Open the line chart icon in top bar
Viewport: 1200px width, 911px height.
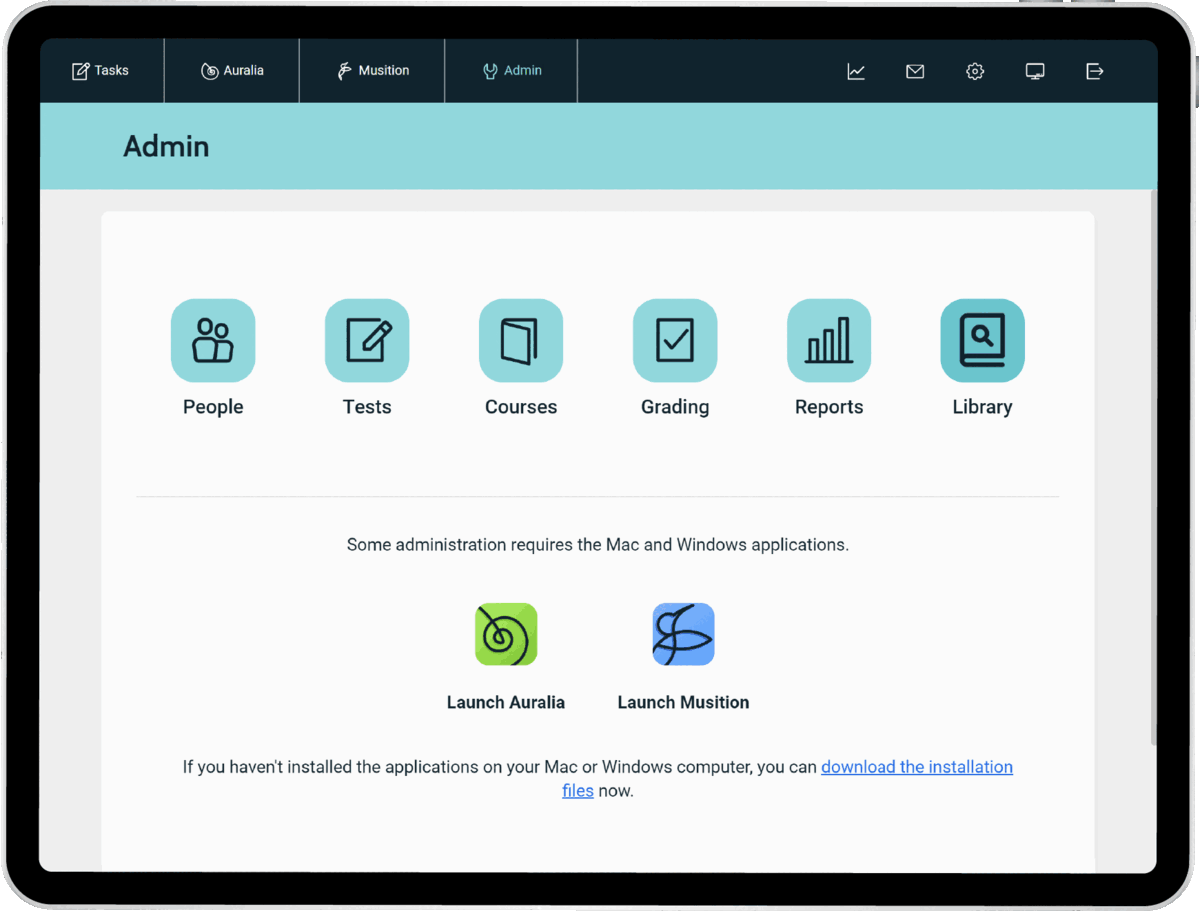point(856,71)
